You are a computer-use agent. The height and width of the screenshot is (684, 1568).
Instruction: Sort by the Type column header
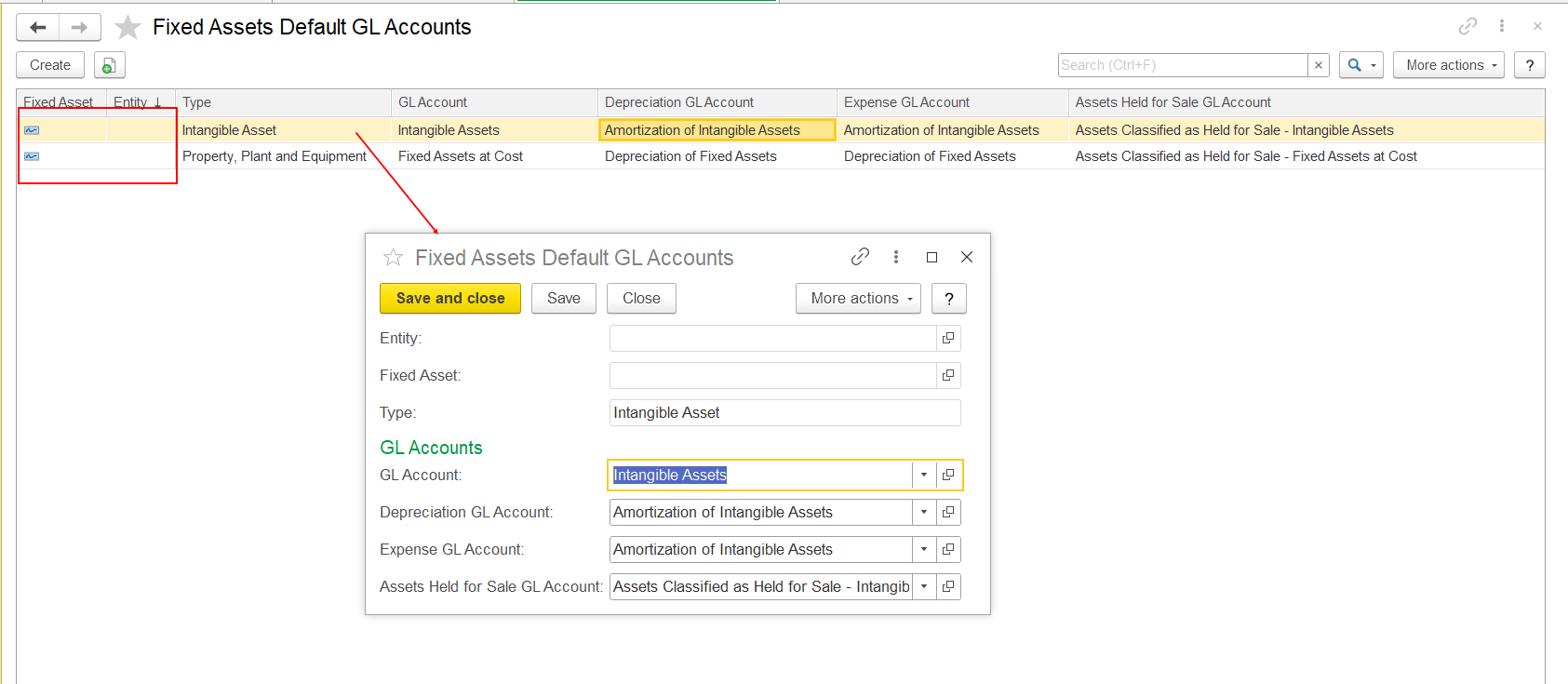(x=283, y=102)
